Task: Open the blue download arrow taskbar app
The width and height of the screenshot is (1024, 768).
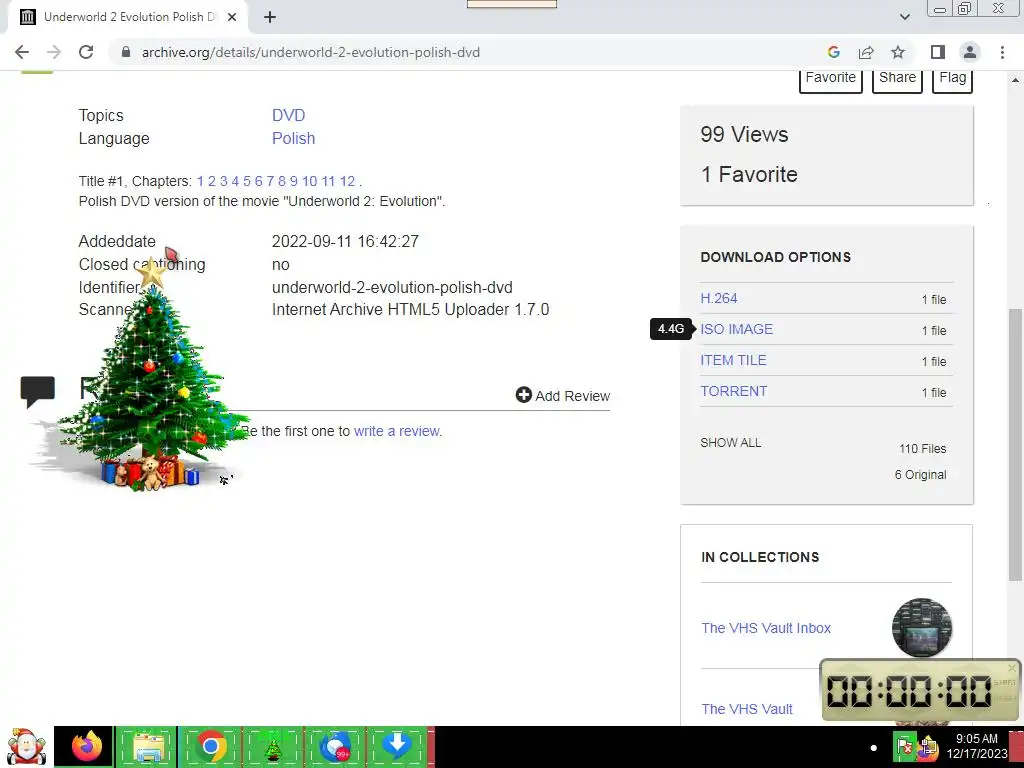Action: 396,746
